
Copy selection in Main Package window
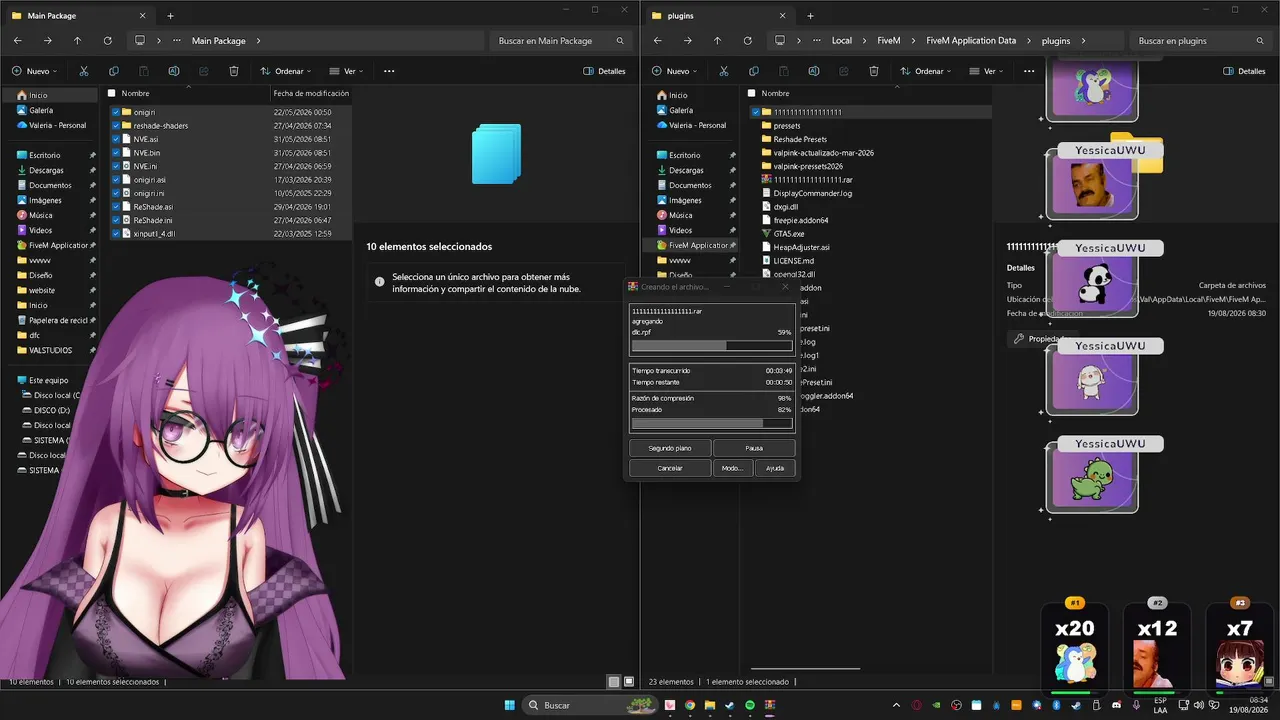[114, 71]
